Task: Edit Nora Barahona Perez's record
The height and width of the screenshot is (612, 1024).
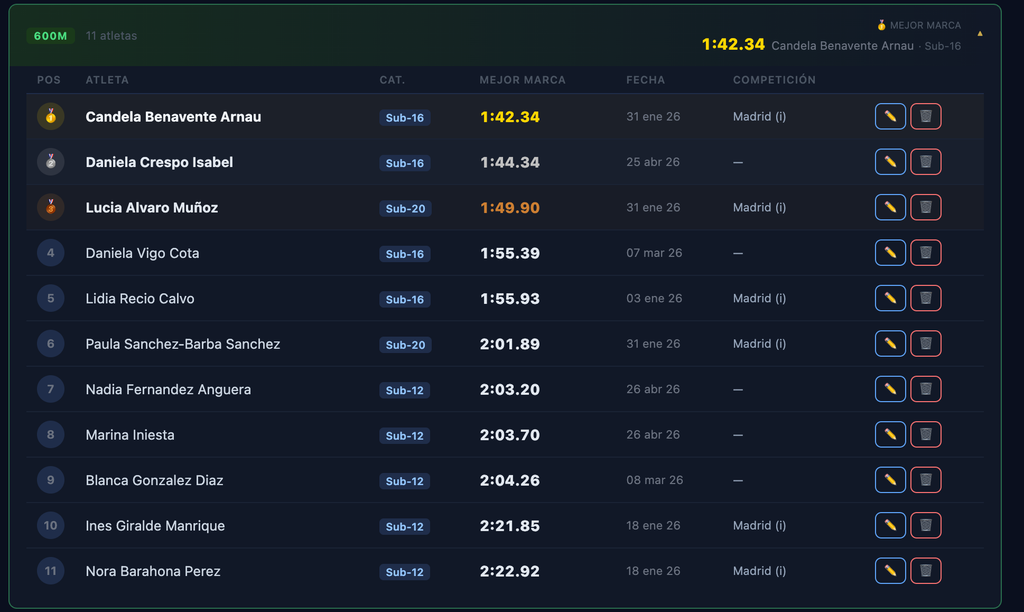Action: coord(889,570)
